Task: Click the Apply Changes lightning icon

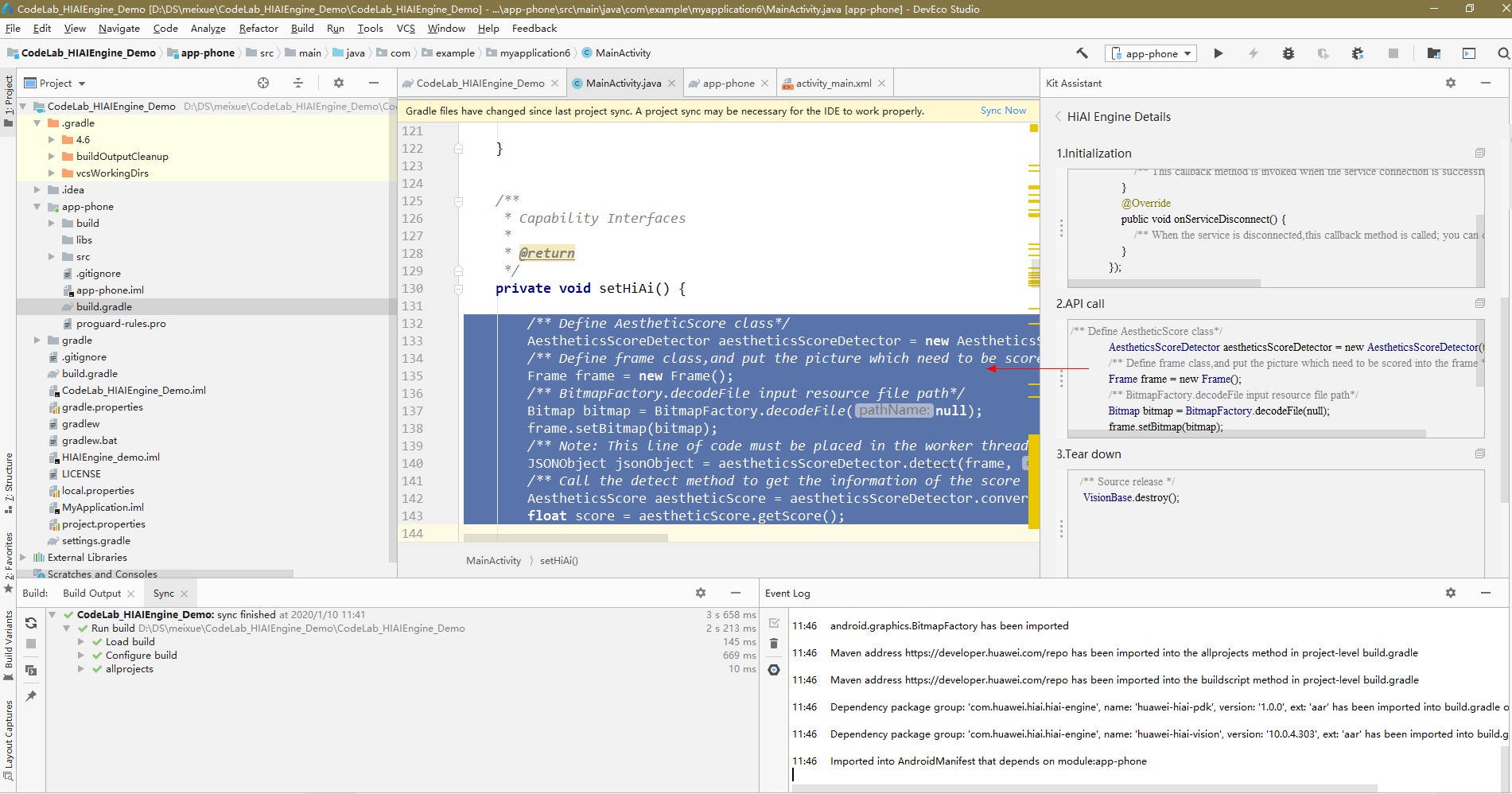Action: [x=1253, y=53]
